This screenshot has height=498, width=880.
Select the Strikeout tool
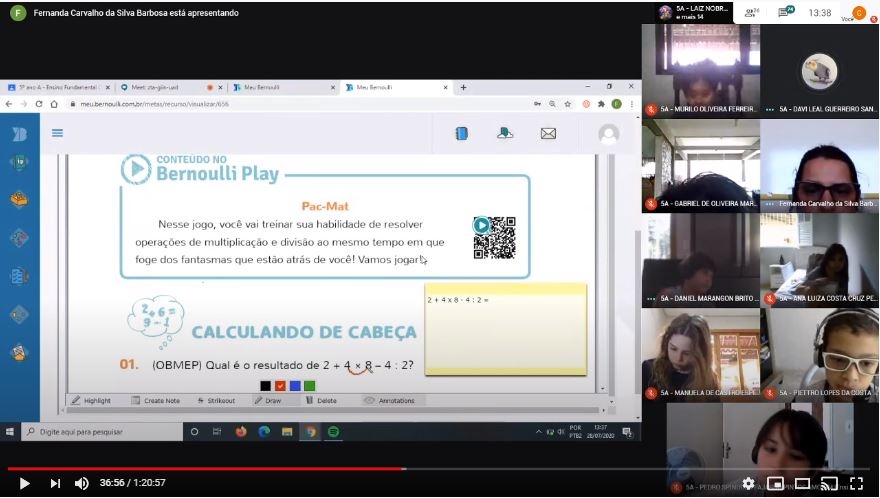[216, 400]
